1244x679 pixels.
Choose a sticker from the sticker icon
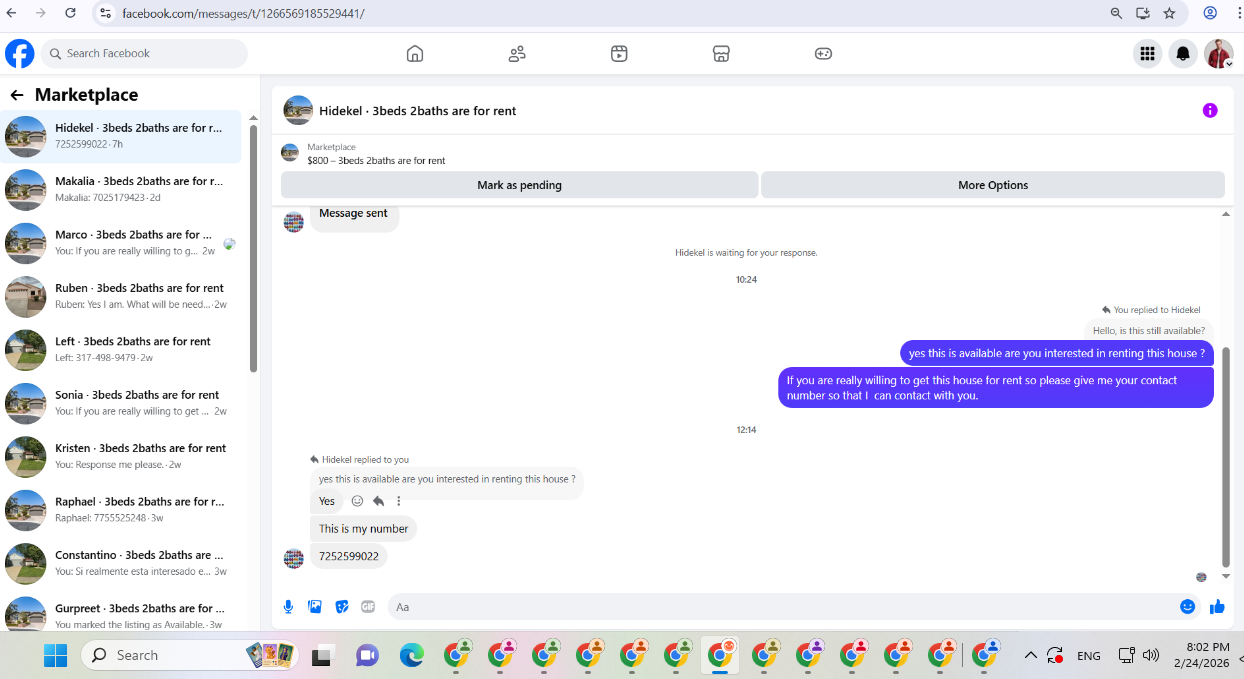pyautogui.click(x=342, y=606)
